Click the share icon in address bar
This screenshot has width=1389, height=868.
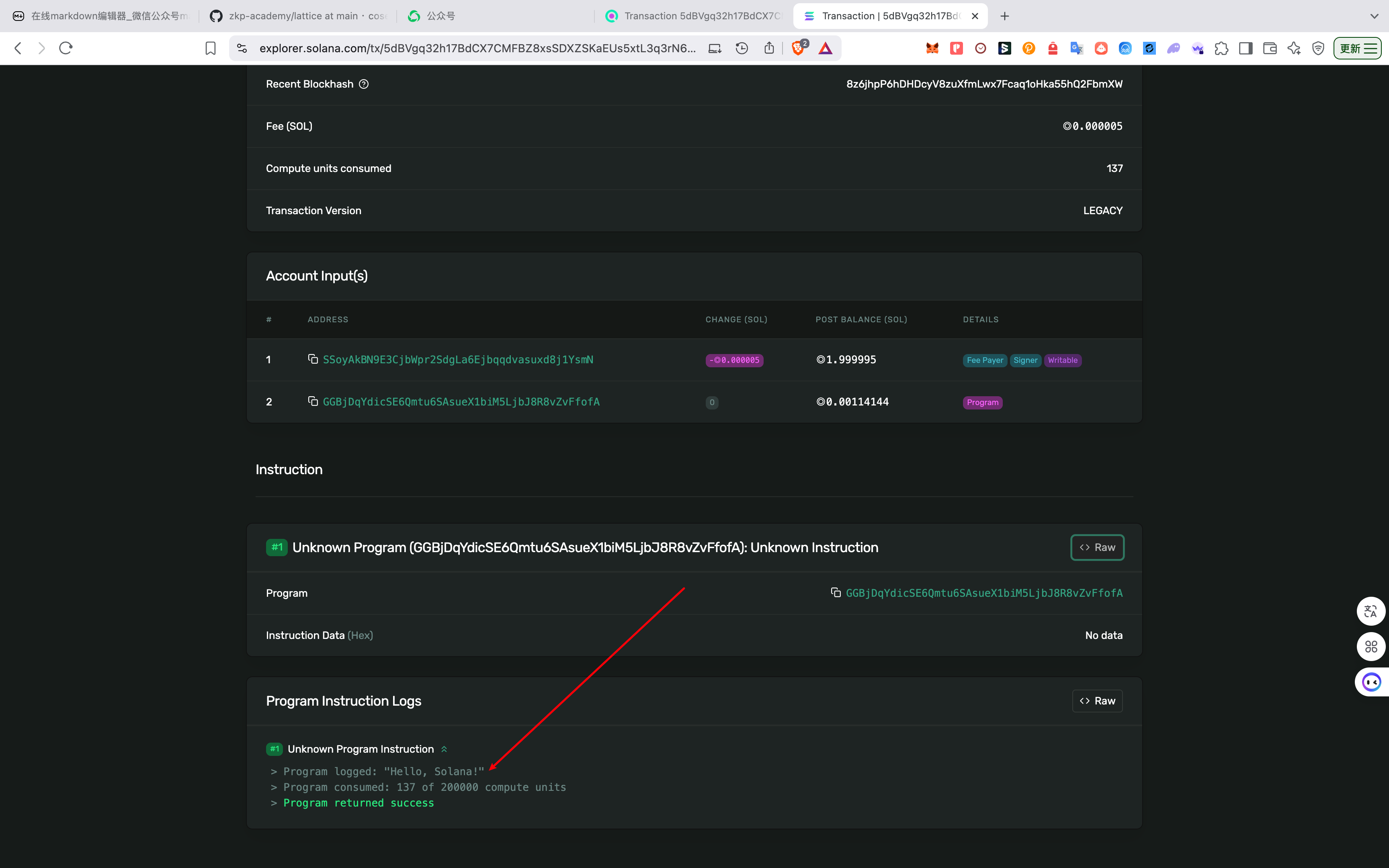[769, 48]
